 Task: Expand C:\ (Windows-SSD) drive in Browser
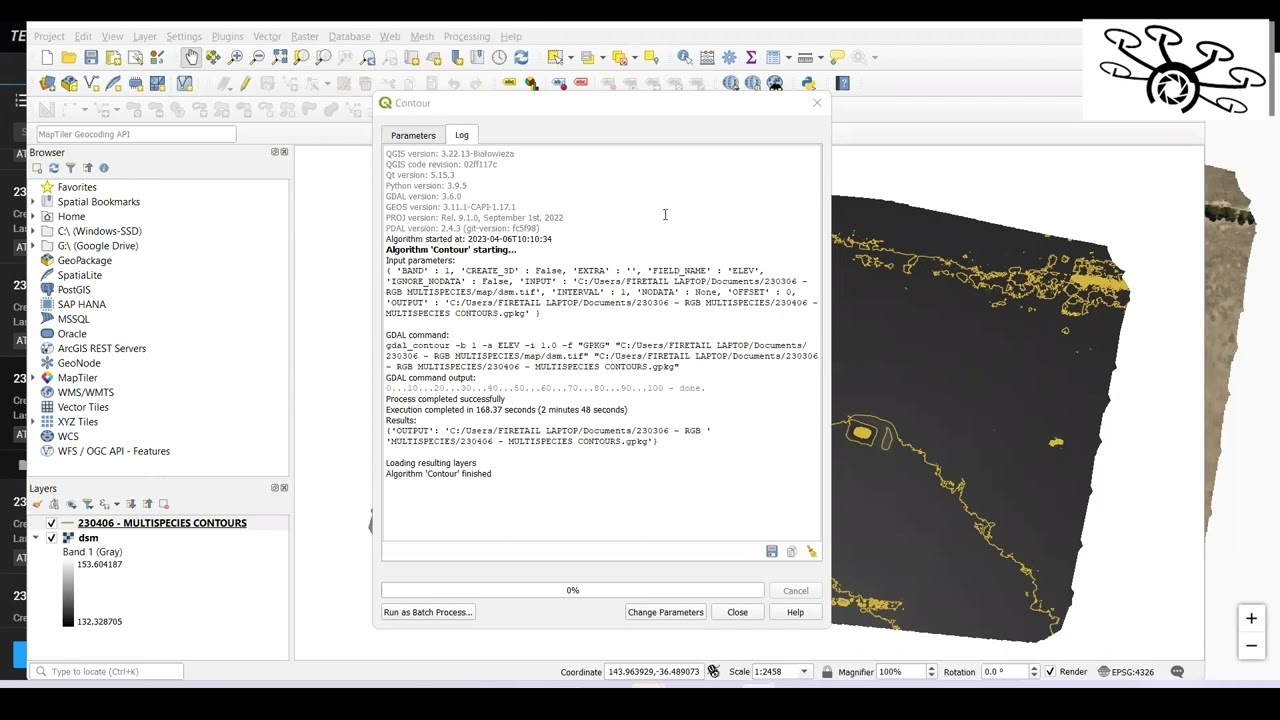pyautogui.click(x=33, y=231)
